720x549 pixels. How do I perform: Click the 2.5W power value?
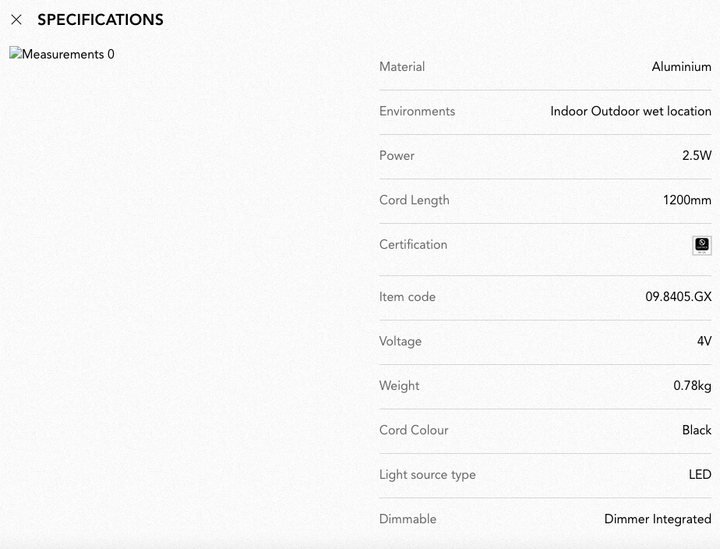tap(697, 156)
